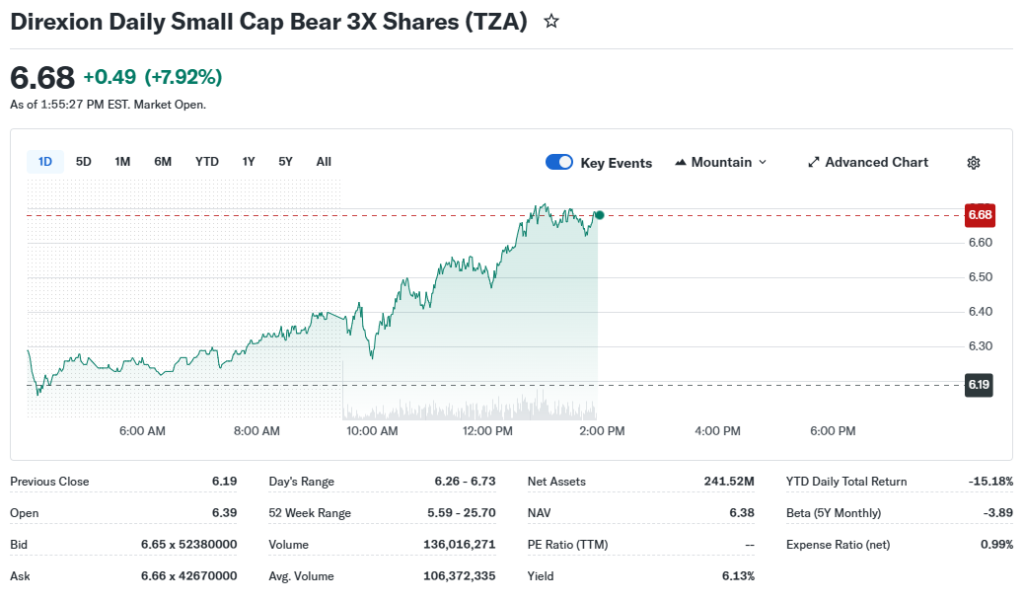The height and width of the screenshot is (602, 1024).
Task: Switch to the 1Y chart view
Action: pos(249,162)
